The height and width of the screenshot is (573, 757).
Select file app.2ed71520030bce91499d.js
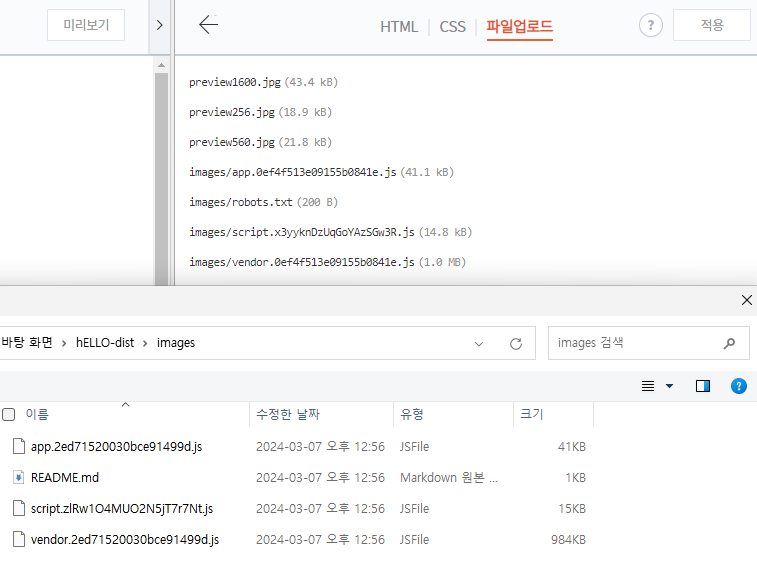click(116, 447)
